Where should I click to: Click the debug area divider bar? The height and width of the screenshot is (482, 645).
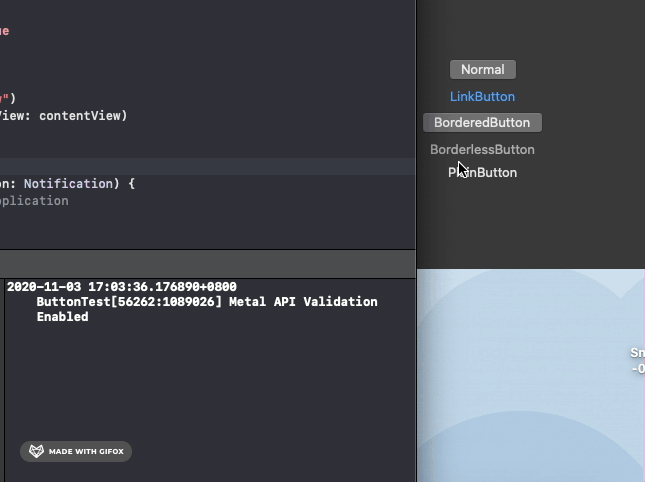[x=200, y=264]
